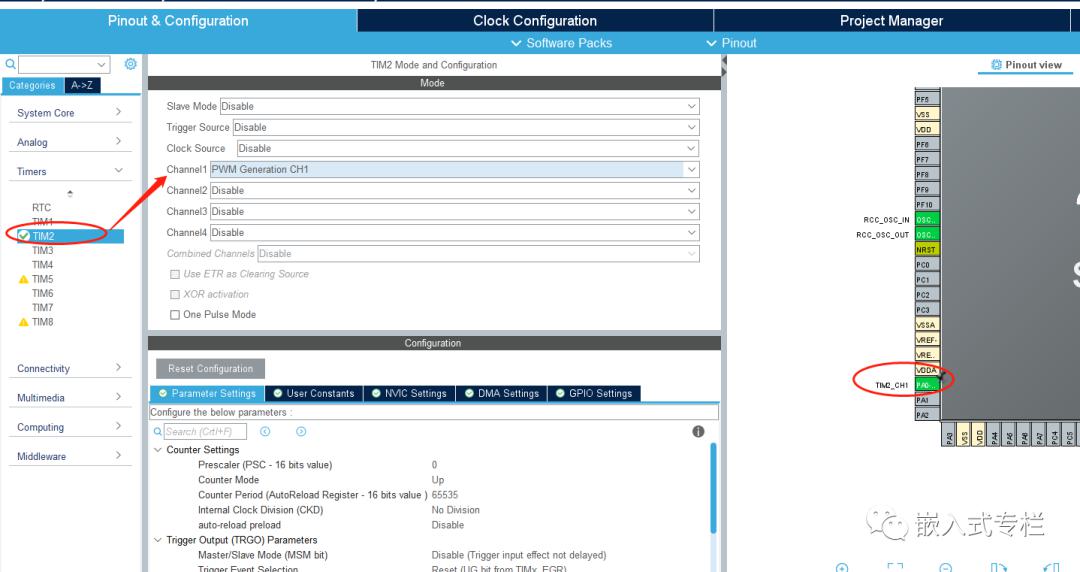The width and height of the screenshot is (1080, 572).
Task: Click the Pinout view chip icon
Action: pyautogui.click(x=996, y=65)
